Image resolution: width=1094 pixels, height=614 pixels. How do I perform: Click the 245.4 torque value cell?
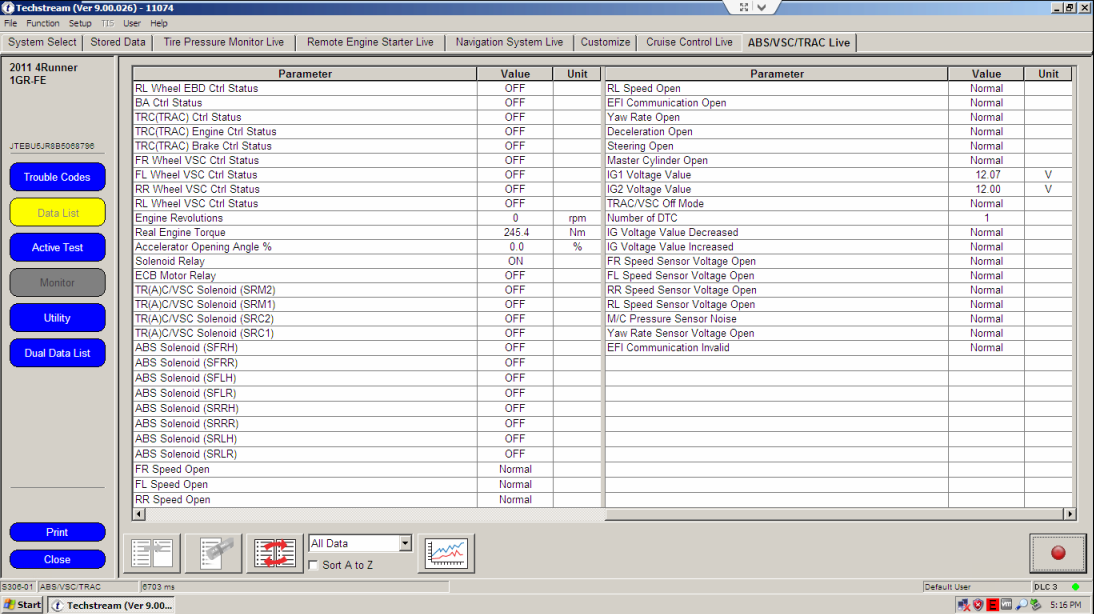(516, 232)
